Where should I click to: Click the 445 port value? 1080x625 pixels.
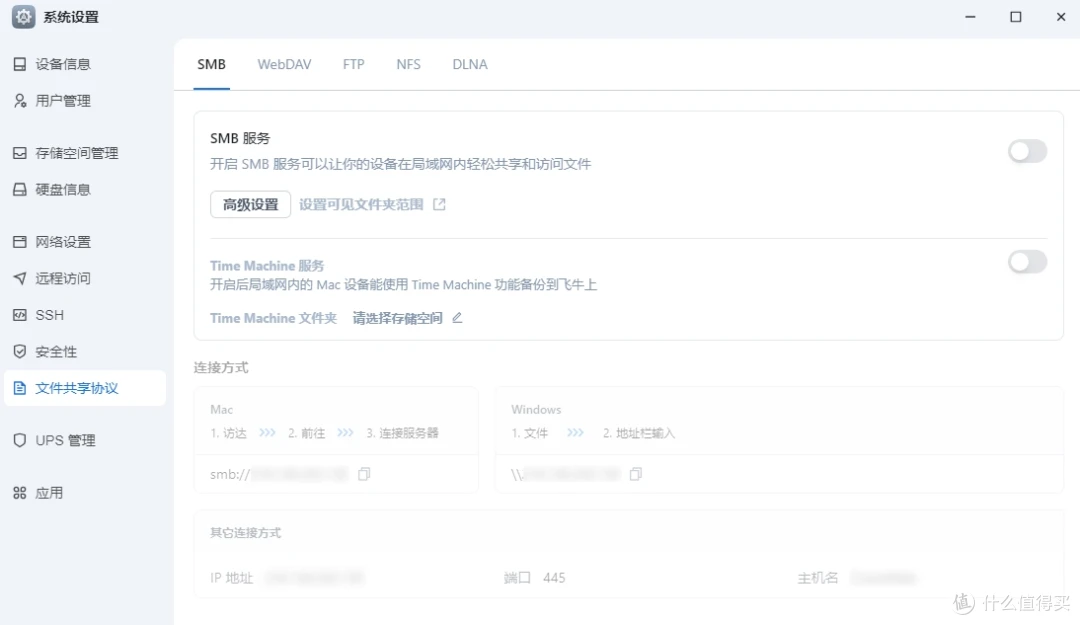click(554, 578)
